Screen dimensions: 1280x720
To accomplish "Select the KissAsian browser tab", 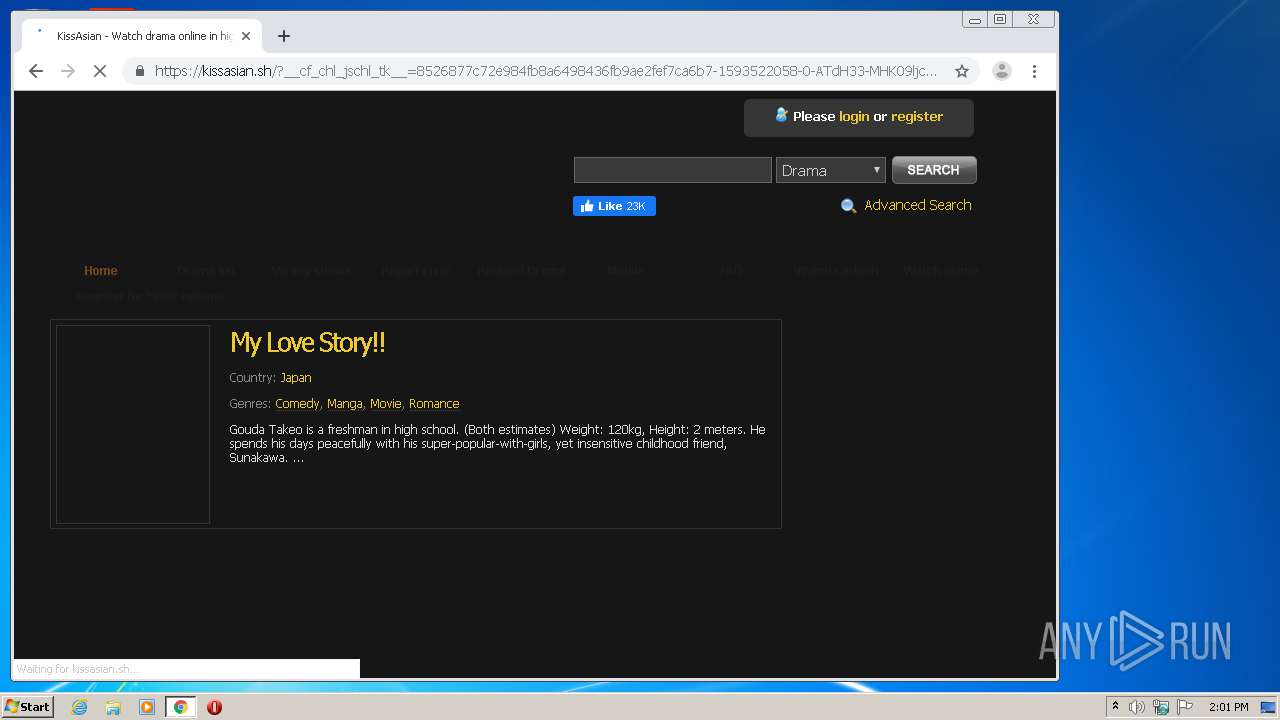I will 140,36.
